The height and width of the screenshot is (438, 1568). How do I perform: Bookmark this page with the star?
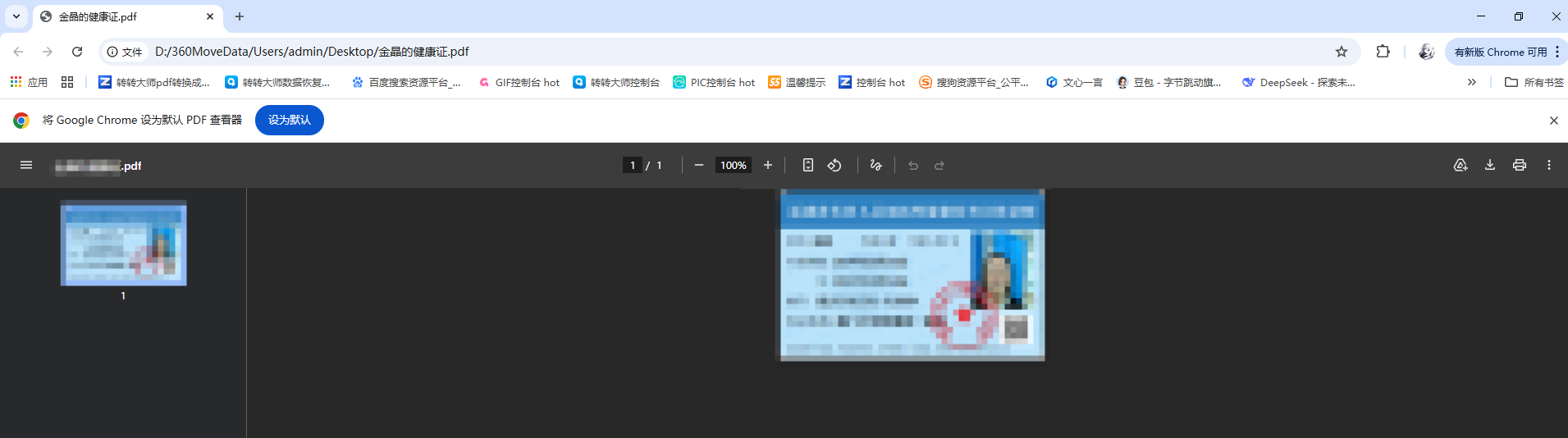click(x=1342, y=52)
